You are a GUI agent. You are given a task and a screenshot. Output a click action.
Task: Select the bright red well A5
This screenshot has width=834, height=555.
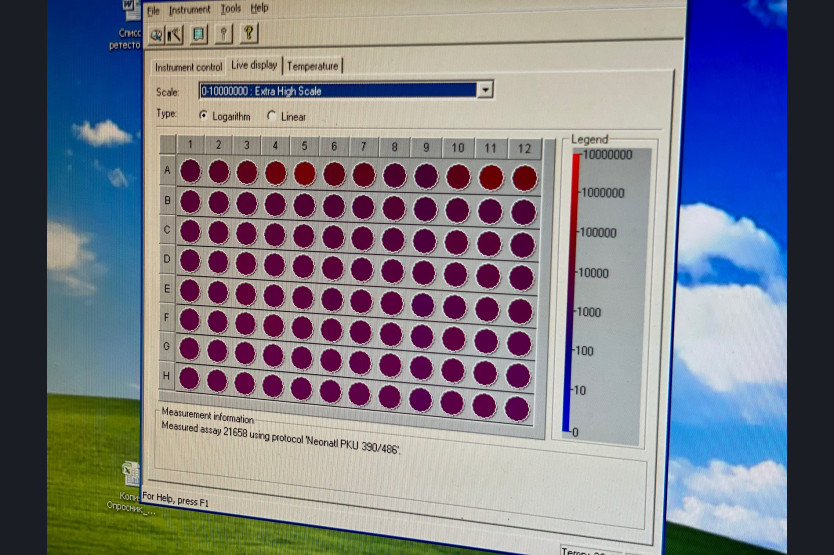click(x=305, y=174)
